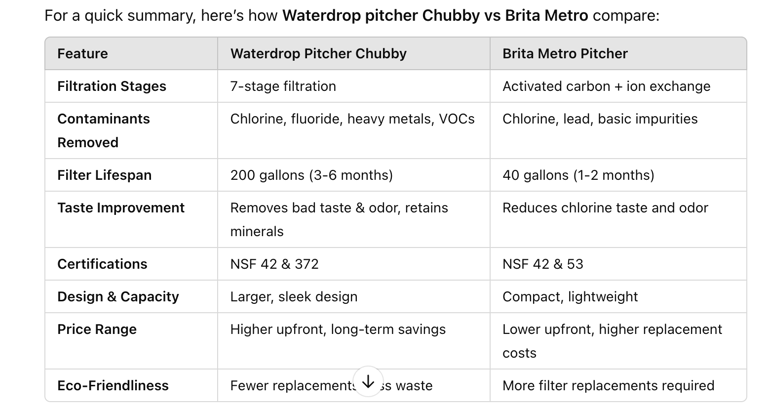Click the "Reduces chlorine taste and odor" cell

coord(605,208)
